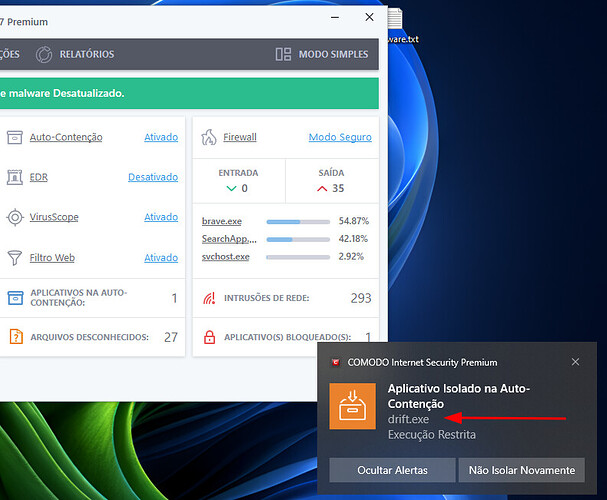
Task: Click the Não Isolar Novamente button
Action: click(x=521, y=470)
